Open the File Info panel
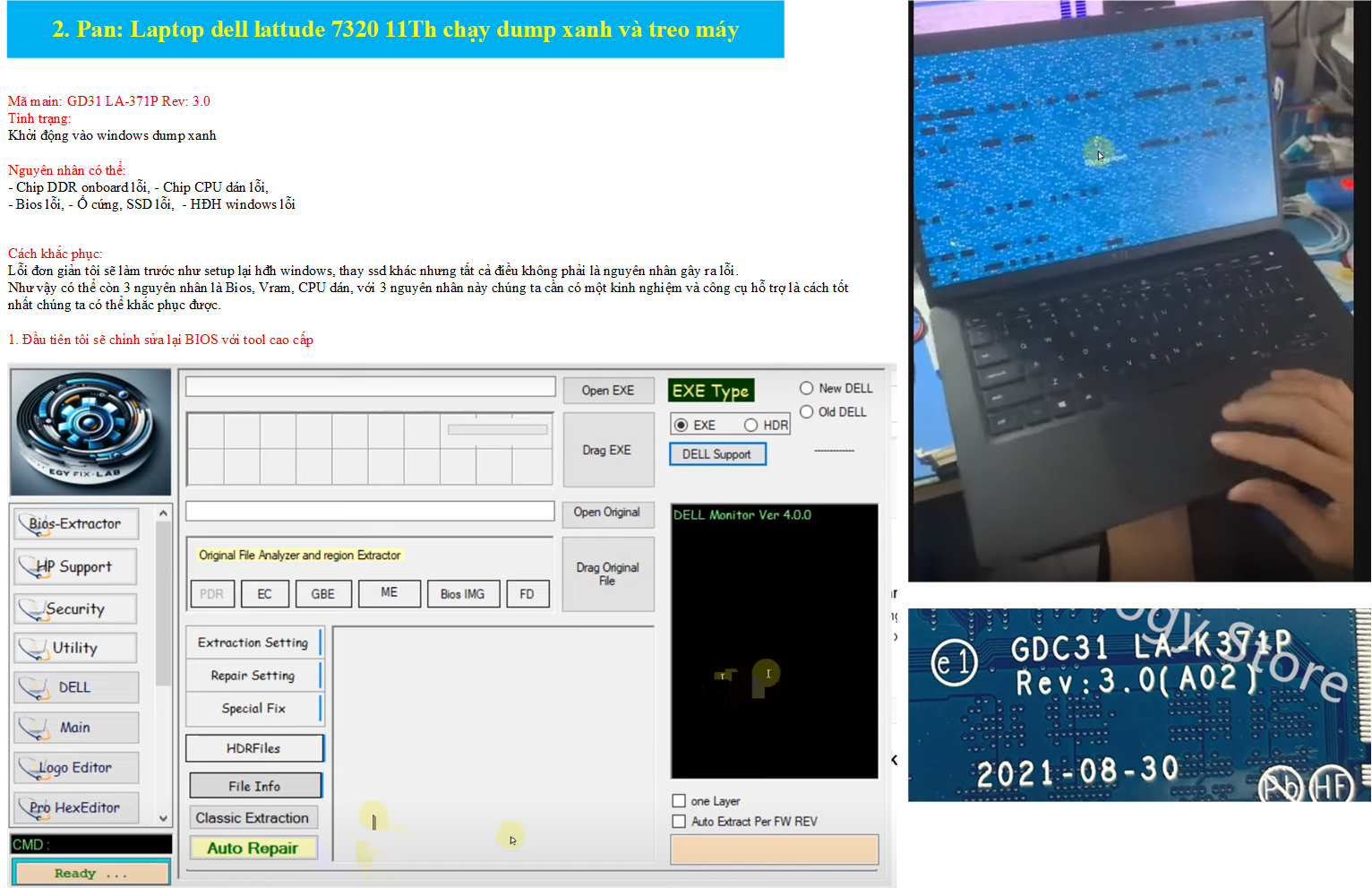The image size is (1372, 888). (255, 786)
